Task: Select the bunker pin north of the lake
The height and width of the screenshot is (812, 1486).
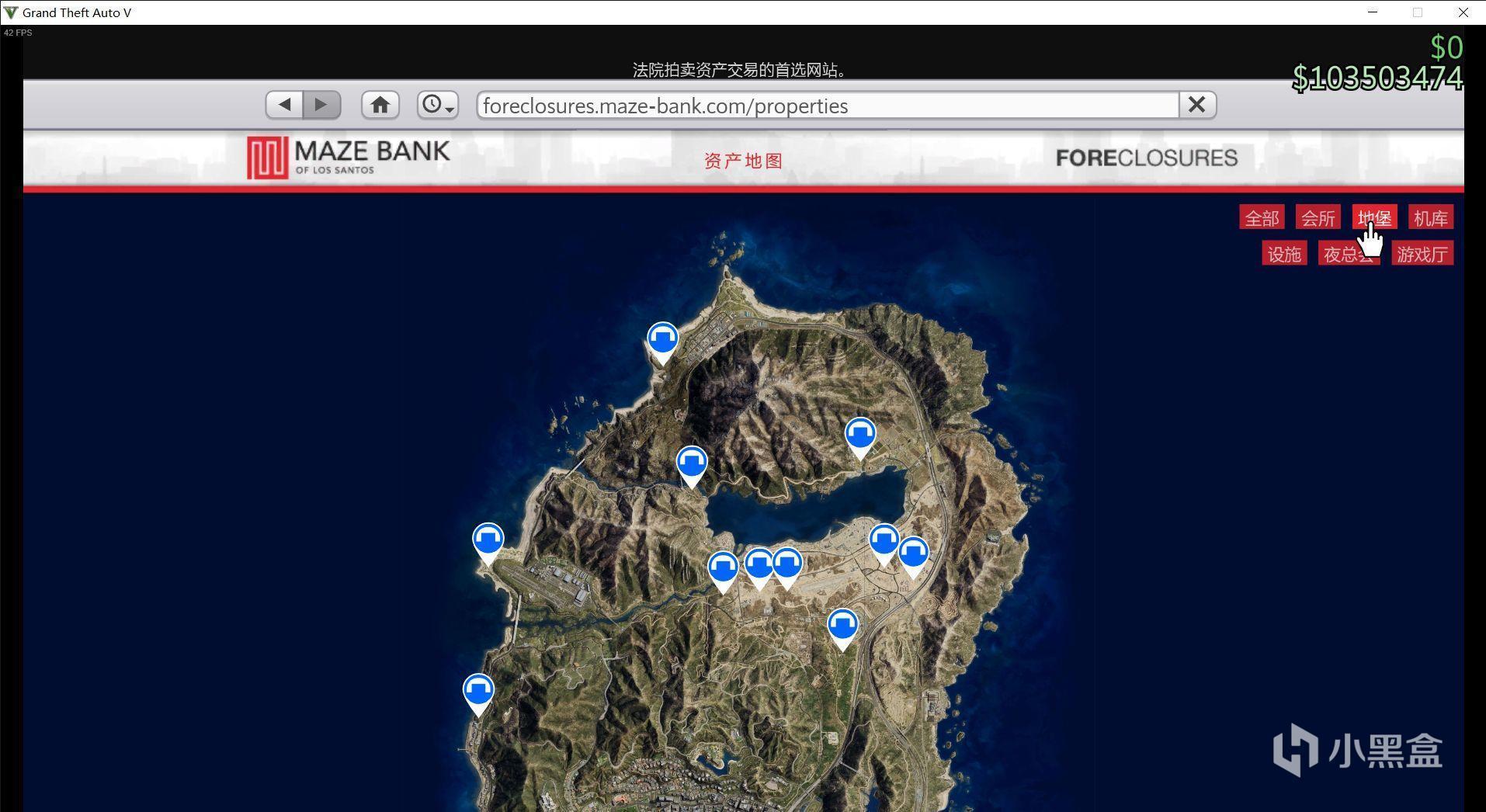Action: 860,437
